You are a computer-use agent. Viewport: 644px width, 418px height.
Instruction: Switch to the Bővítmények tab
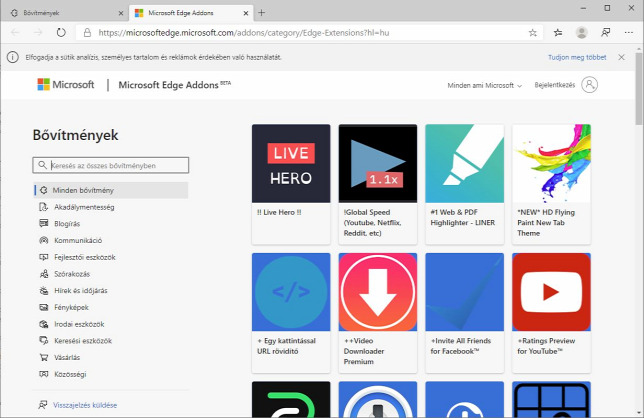pos(66,13)
